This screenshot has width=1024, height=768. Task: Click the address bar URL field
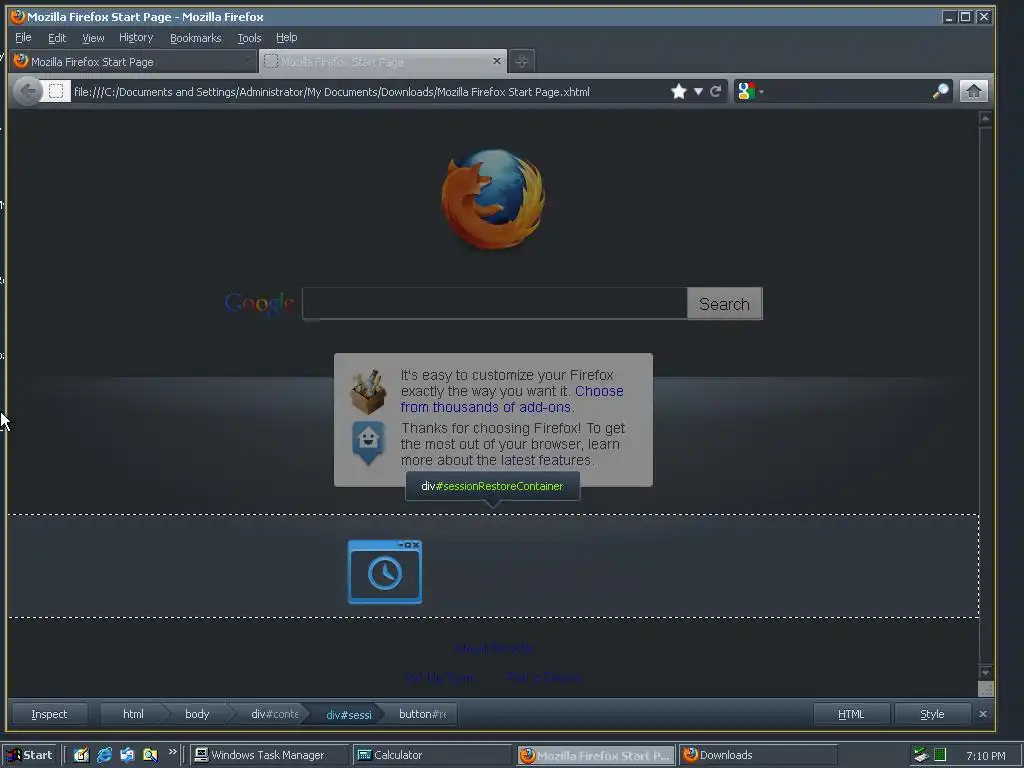(x=369, y=91)
